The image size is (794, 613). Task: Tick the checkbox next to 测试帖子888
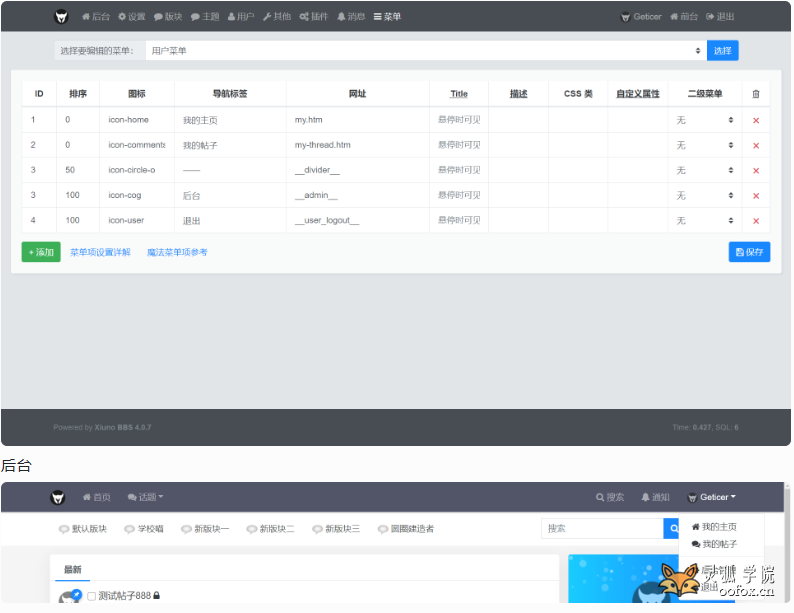point(92,596)
